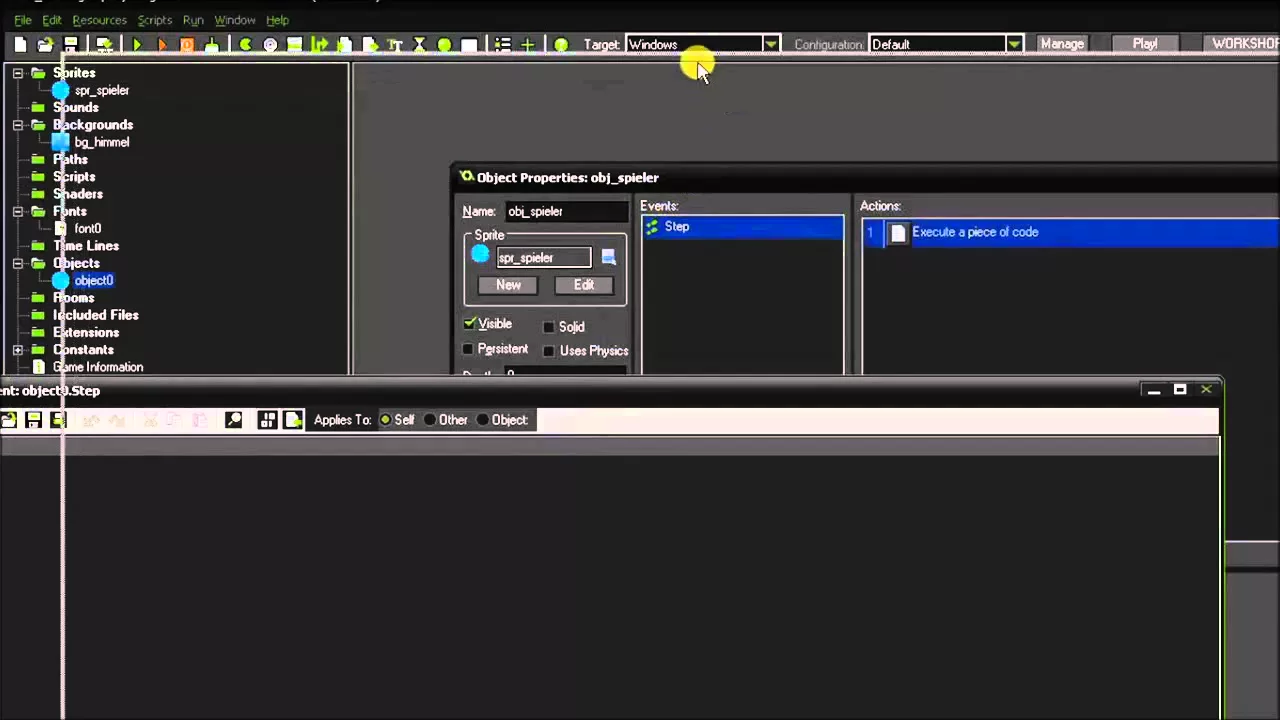Open the Configuration dropdown
This screenshot has height=720, width=1280.
coord(1013,45)
